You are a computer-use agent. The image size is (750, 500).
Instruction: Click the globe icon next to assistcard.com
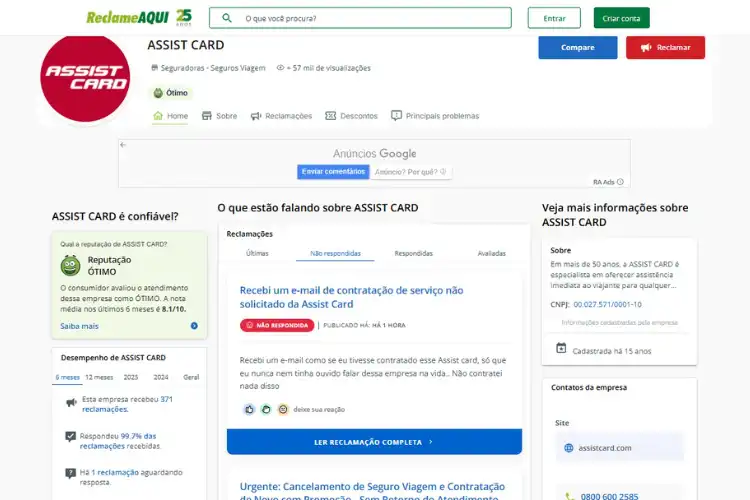(x=569, y=448)
